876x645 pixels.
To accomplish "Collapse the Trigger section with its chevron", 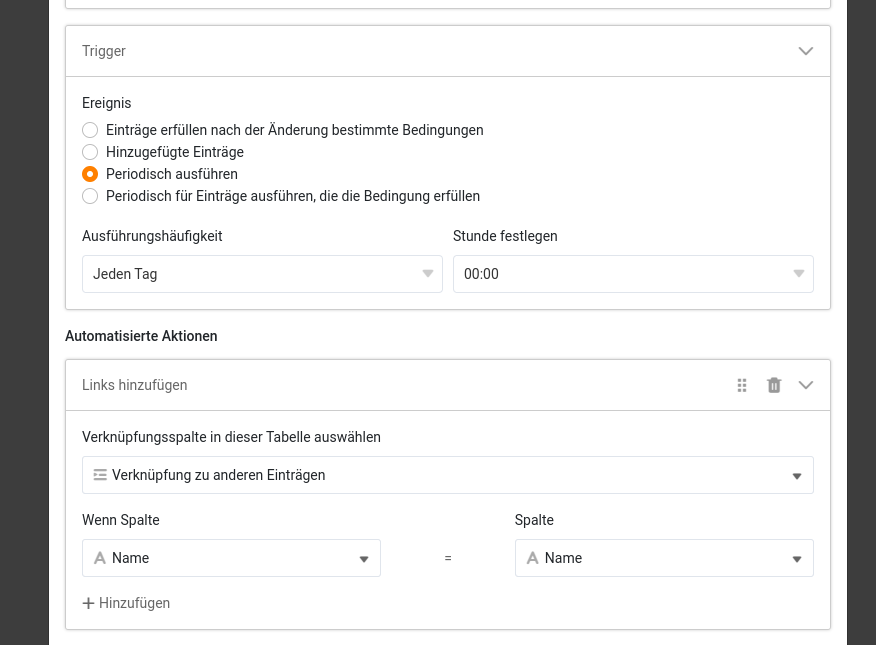I will 806,51.
